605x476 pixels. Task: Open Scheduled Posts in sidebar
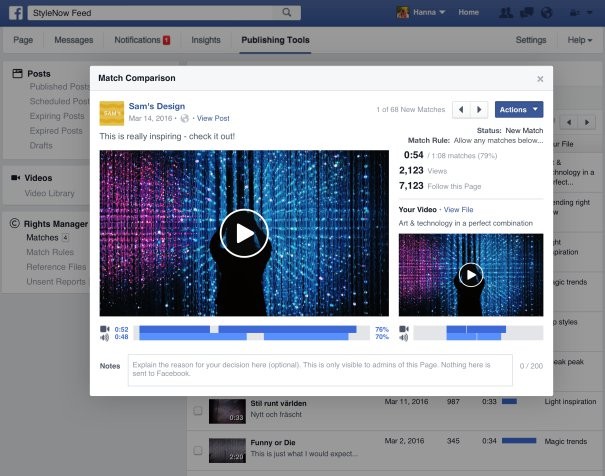[x=60, y=101]
